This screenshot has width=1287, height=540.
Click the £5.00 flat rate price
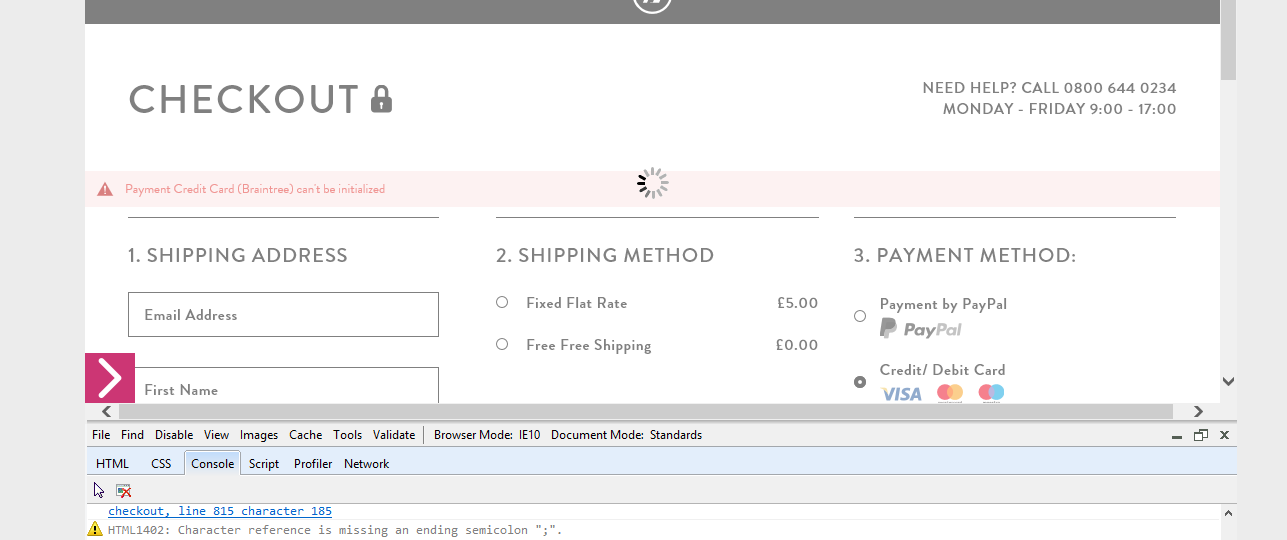pyautogui.click(x=797, y=303)
